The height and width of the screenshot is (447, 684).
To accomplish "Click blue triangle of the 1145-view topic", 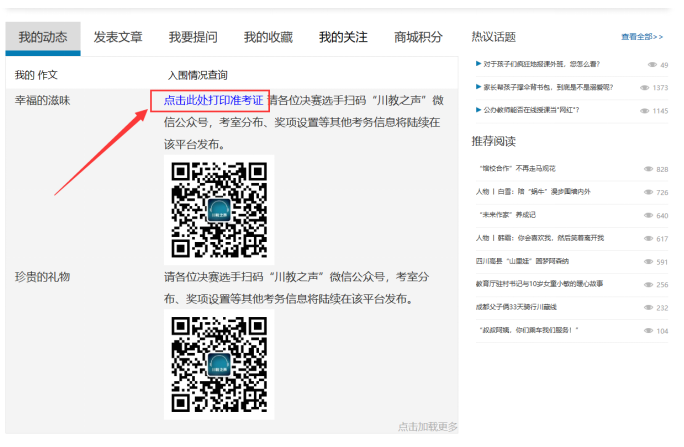I will [x=479, y=110].
